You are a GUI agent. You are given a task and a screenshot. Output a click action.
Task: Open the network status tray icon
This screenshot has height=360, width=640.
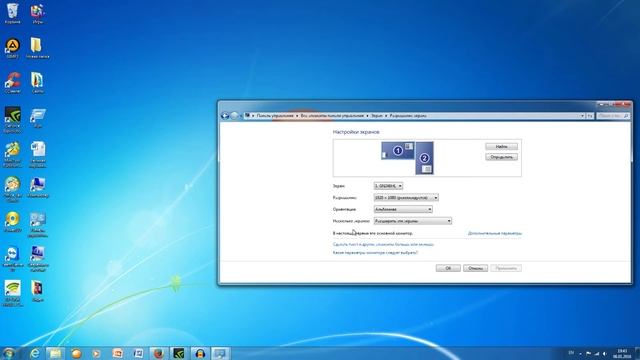[597, 353]
